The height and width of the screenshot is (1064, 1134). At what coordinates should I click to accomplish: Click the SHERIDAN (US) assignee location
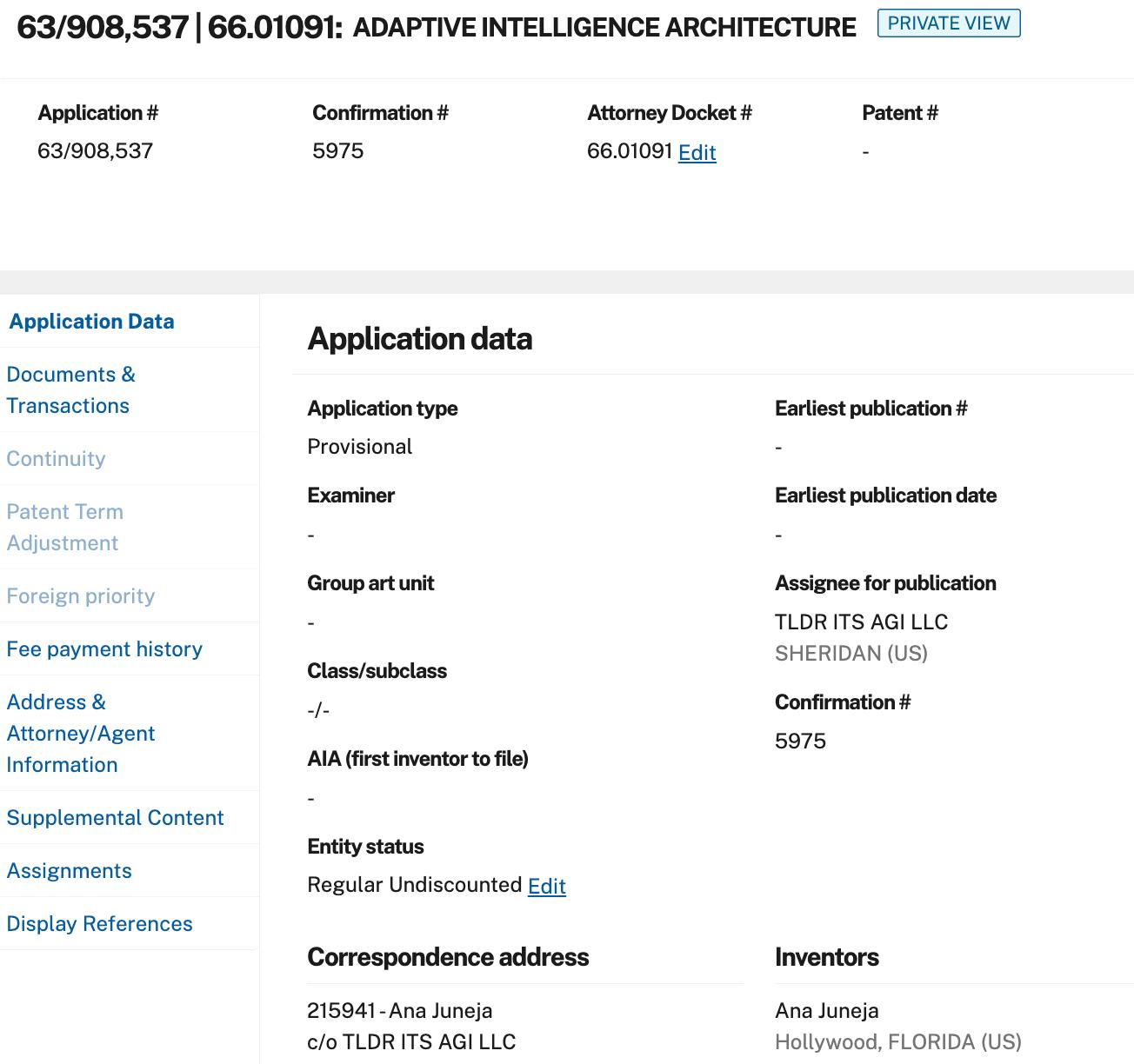850,654
